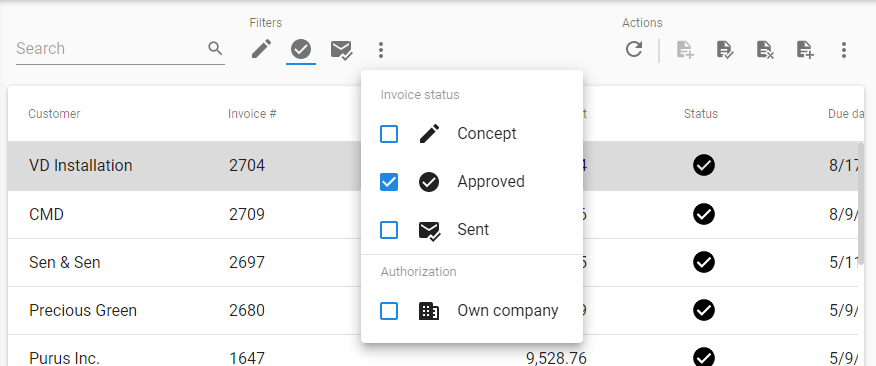Click the envelope icon beside Sent
The width and height of the screenshot is (876, 366).
(430, 231)
